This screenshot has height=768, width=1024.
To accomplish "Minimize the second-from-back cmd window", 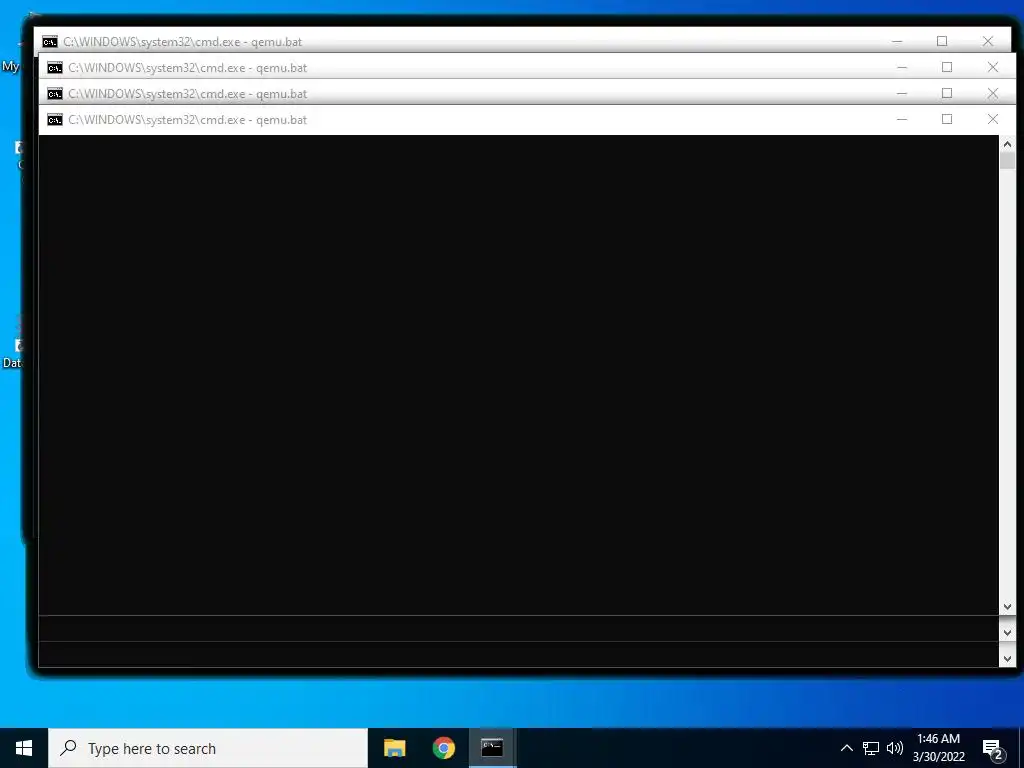I will [902, 67].
